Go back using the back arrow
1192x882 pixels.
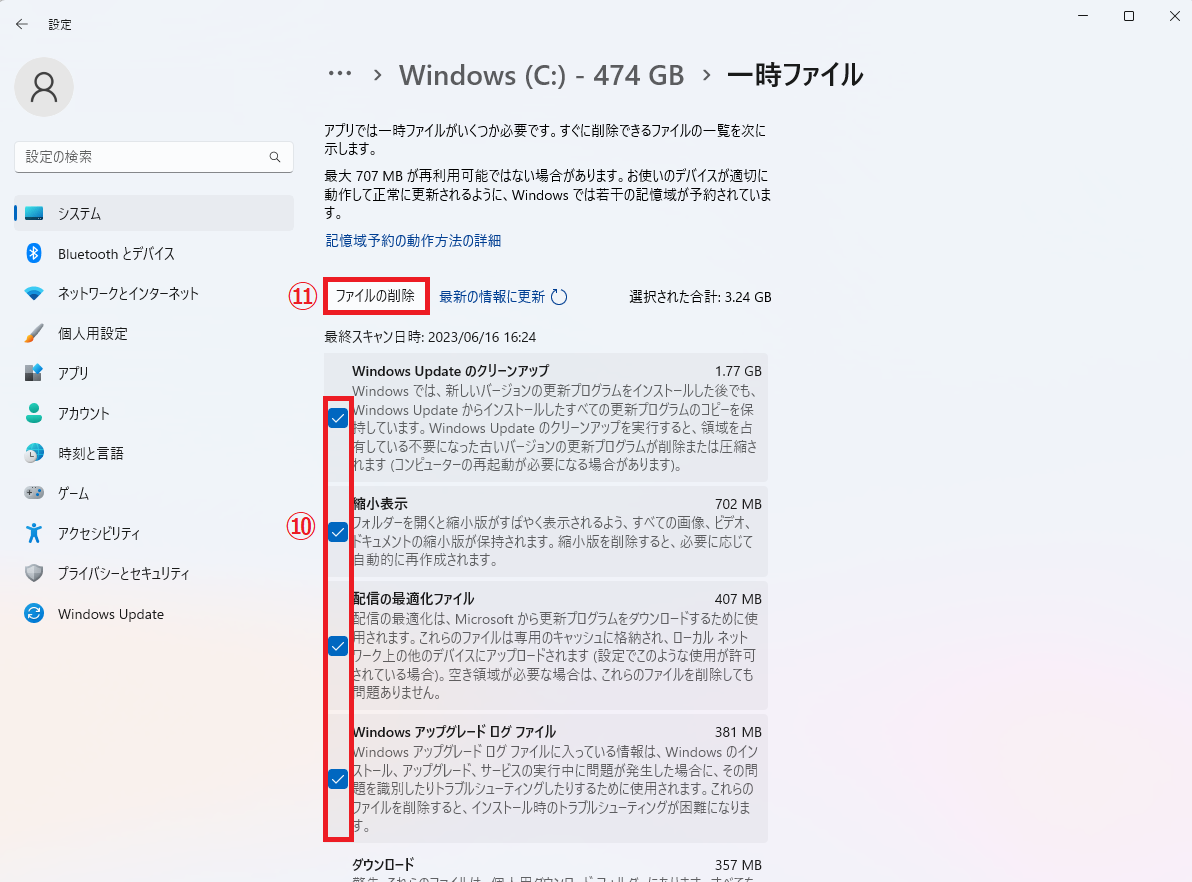(21, 24)
